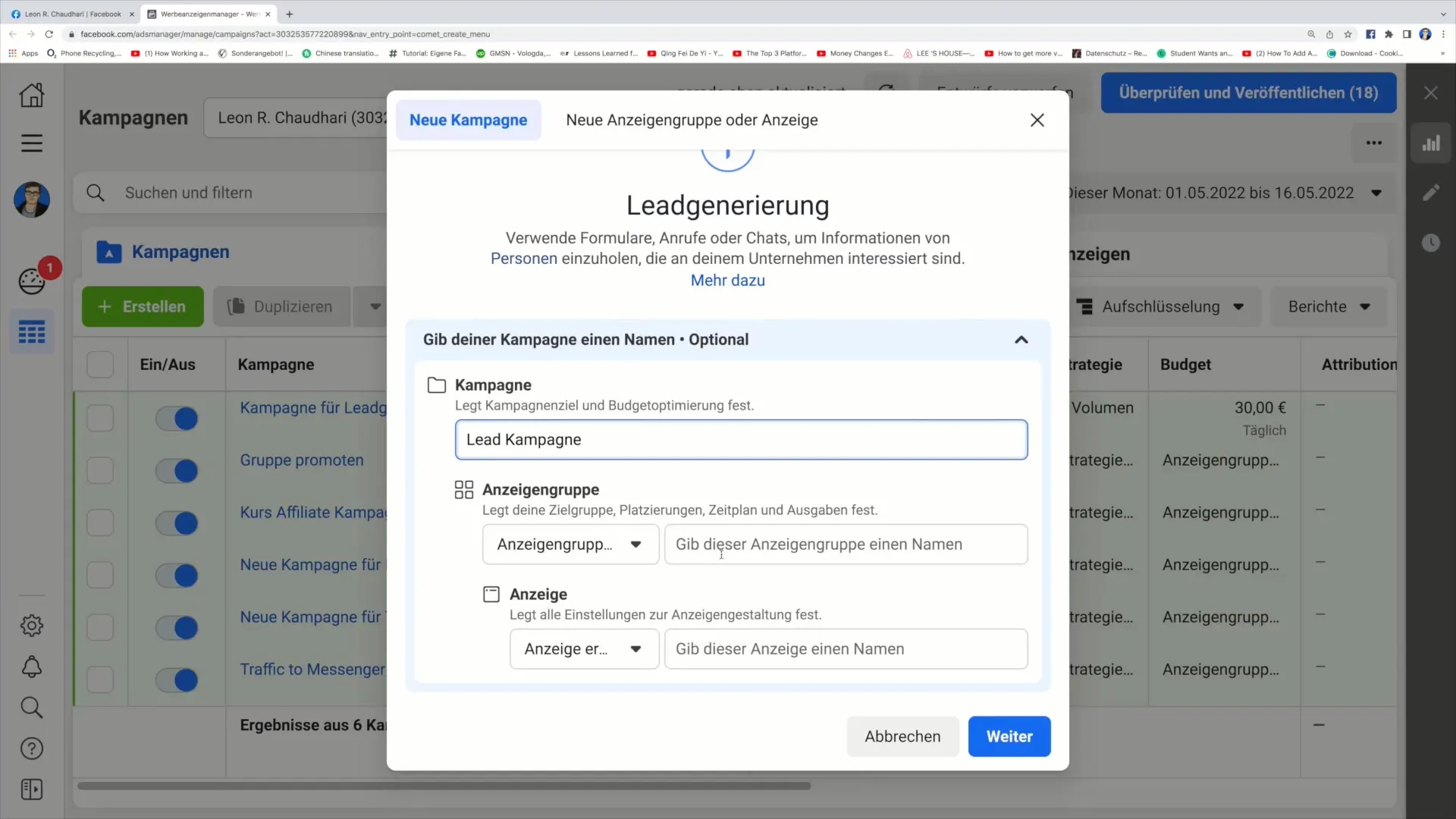Open a new browser tab

[x=289, y=14]
